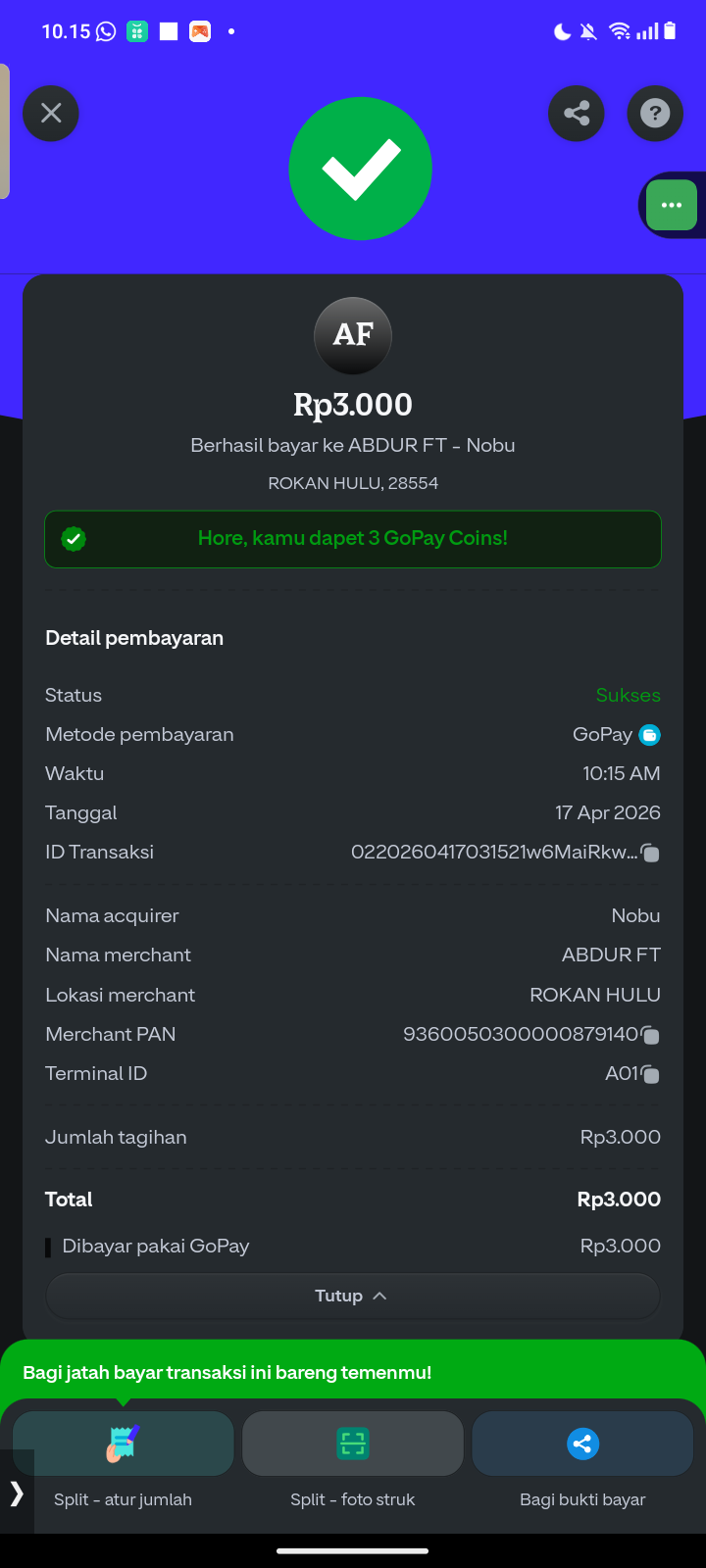Open help with question mark icon
The image size is (706, 1568).
pos(655,114)
